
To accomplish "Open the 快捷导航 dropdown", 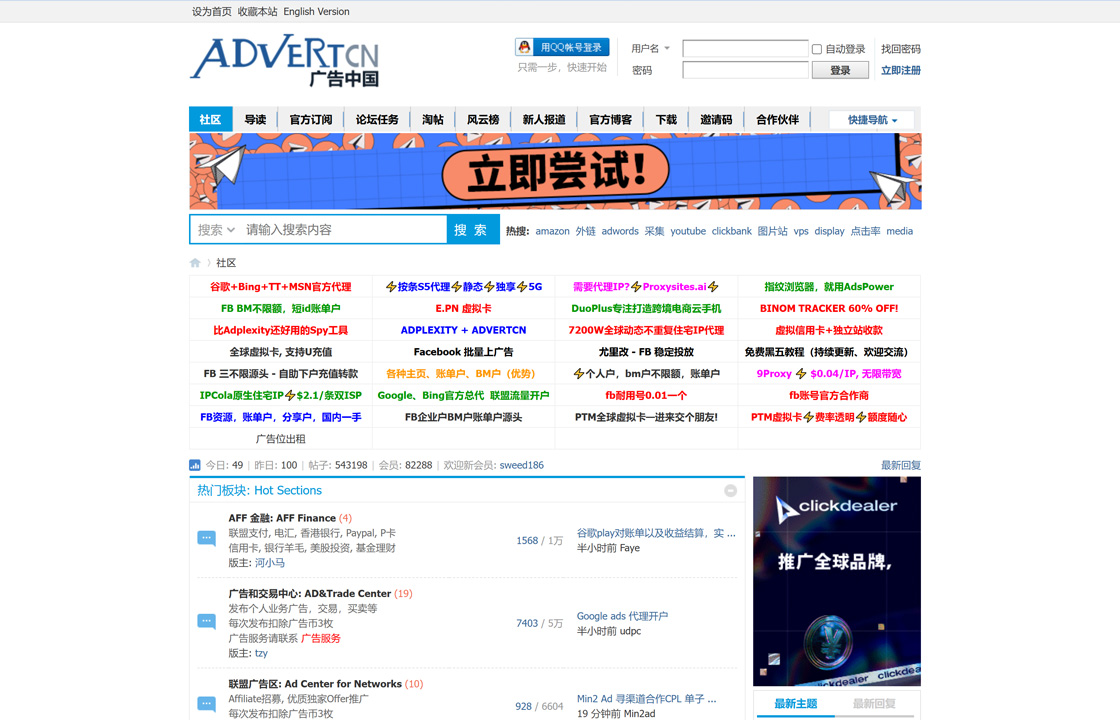I will 871,120.
